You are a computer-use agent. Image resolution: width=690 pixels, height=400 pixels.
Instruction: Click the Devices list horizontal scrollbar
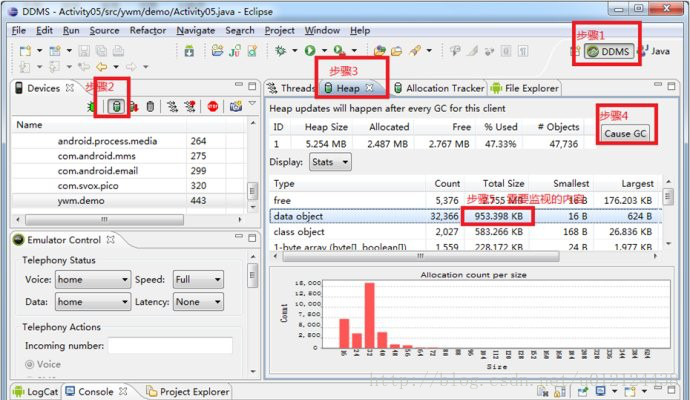click(104, 219)
